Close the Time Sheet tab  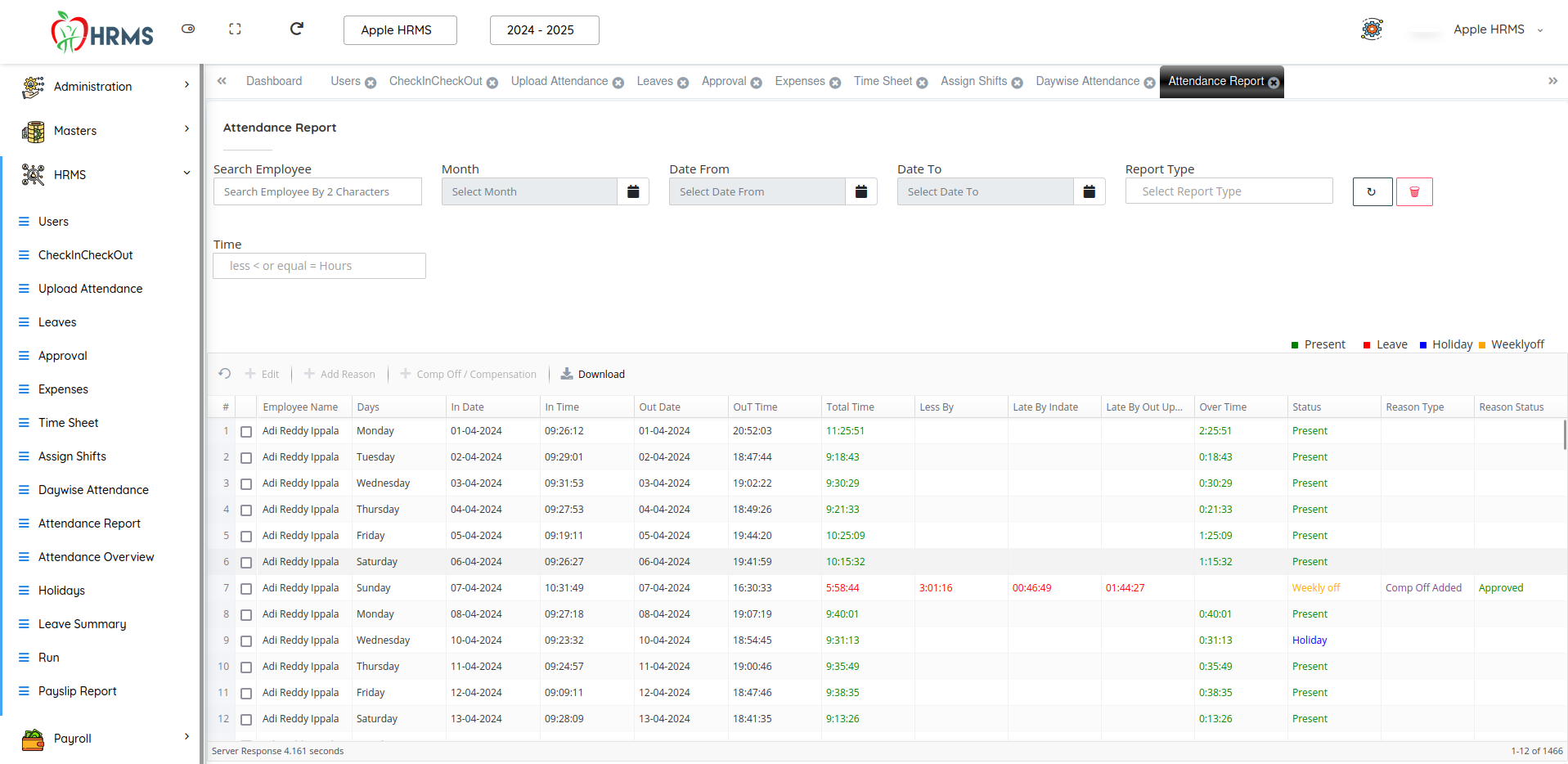pos(922,83)
